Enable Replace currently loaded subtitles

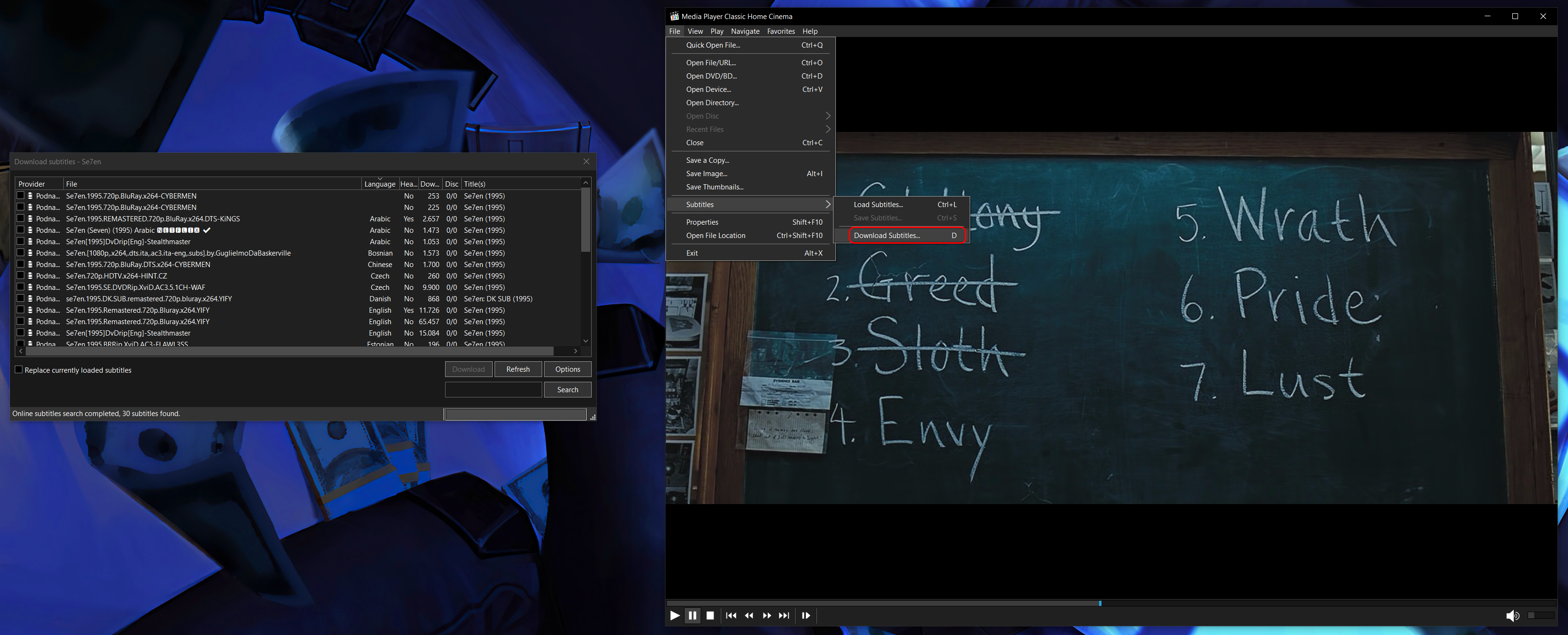[x=18, y=369]
